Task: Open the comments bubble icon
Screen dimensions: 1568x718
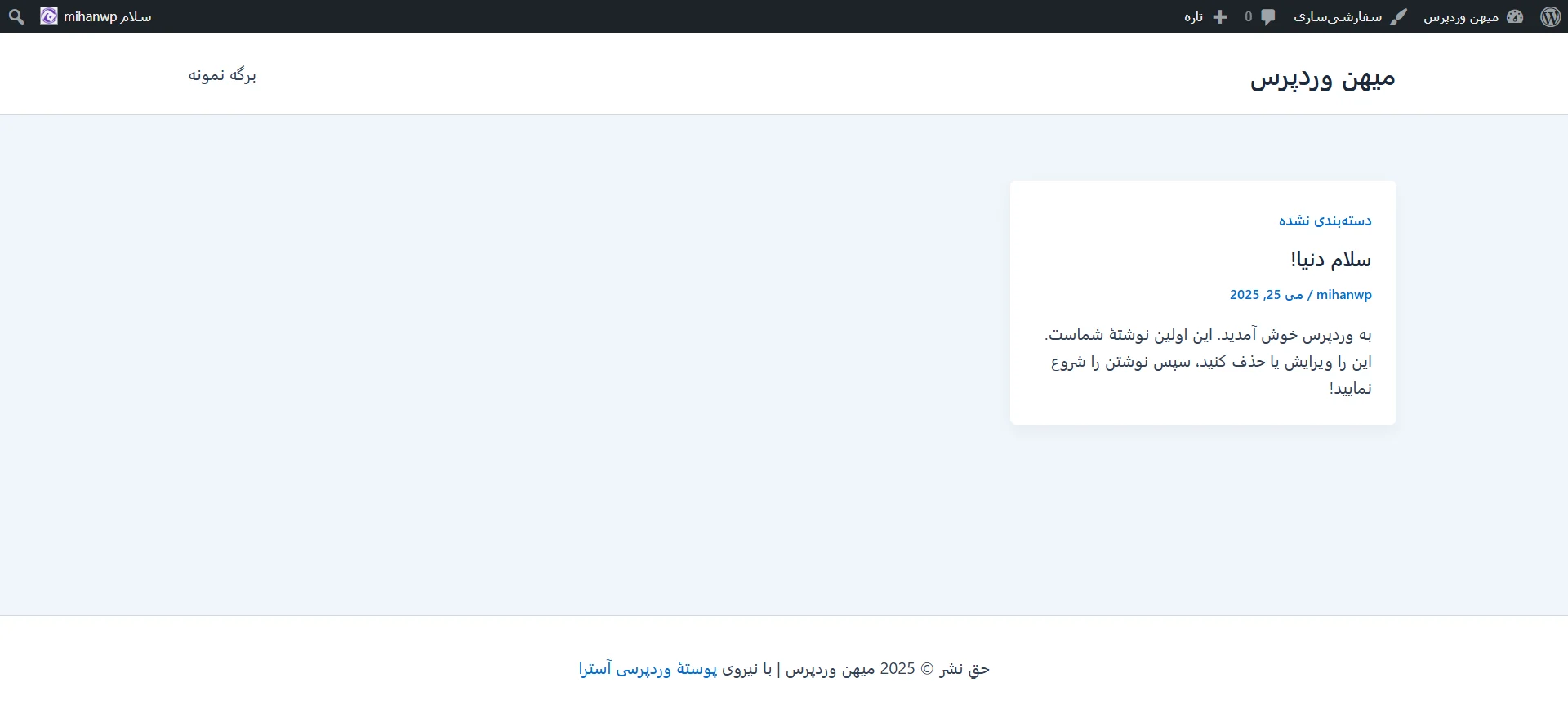Action: [1268, 16]
